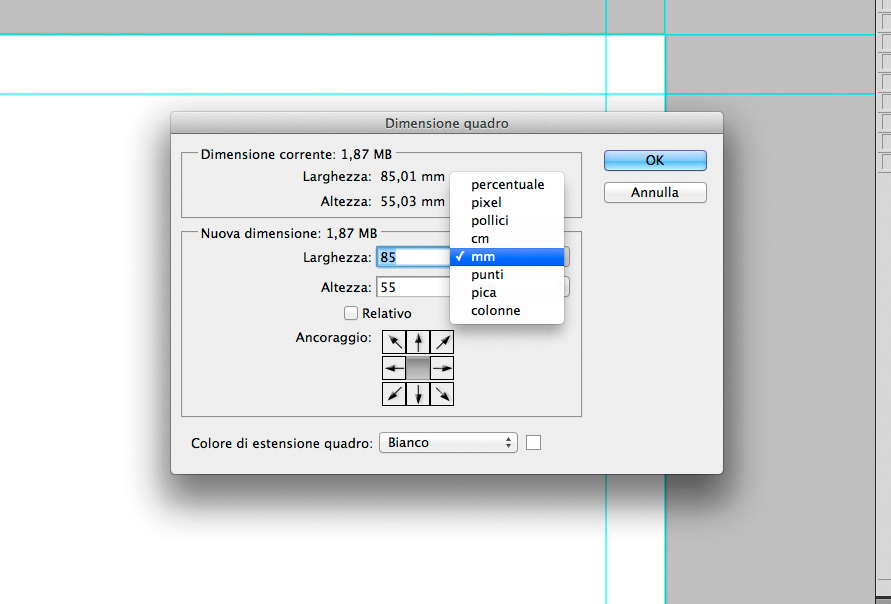891x604 pixels.
Task: Enable the Relativo checkbox
Action: [x=351, y=313]
